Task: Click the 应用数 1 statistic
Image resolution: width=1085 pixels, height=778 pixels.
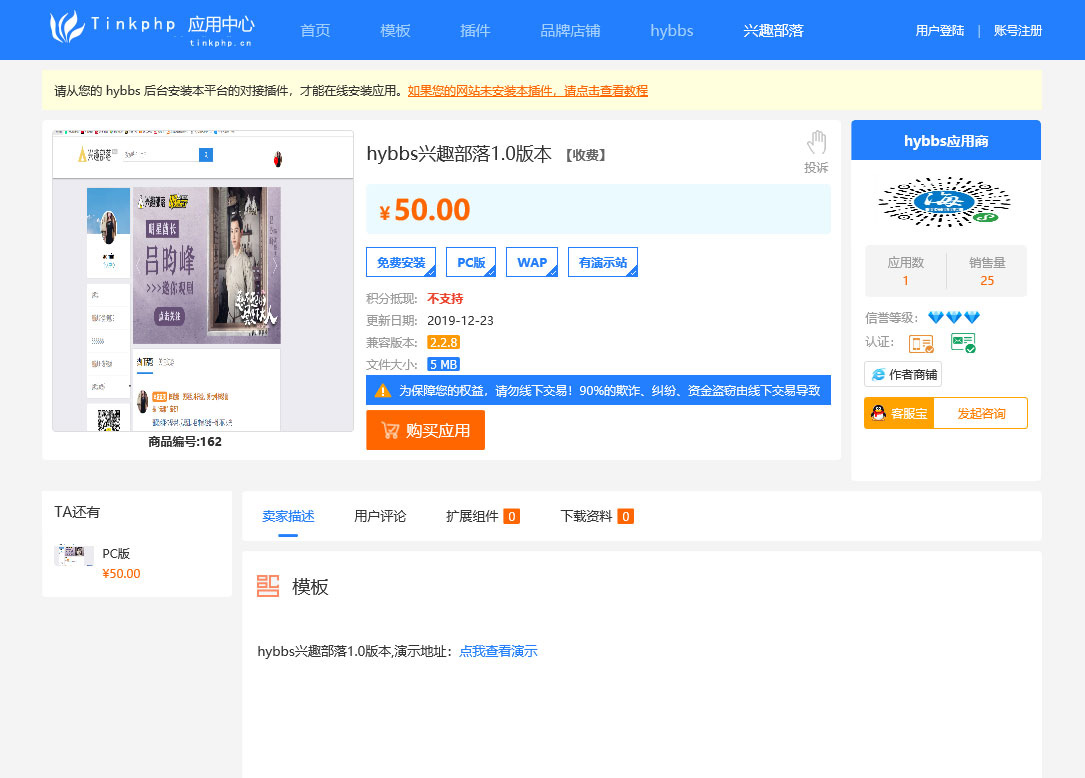Action: coord(906,271)
